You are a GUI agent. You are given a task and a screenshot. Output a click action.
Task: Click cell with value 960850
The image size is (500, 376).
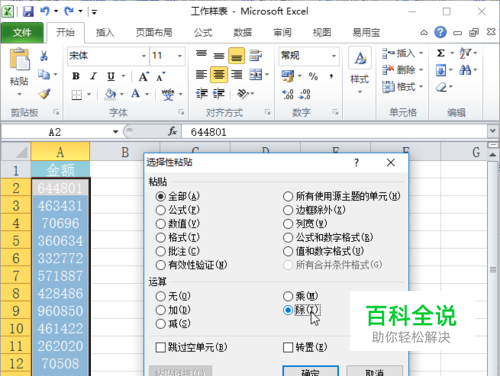60,311
